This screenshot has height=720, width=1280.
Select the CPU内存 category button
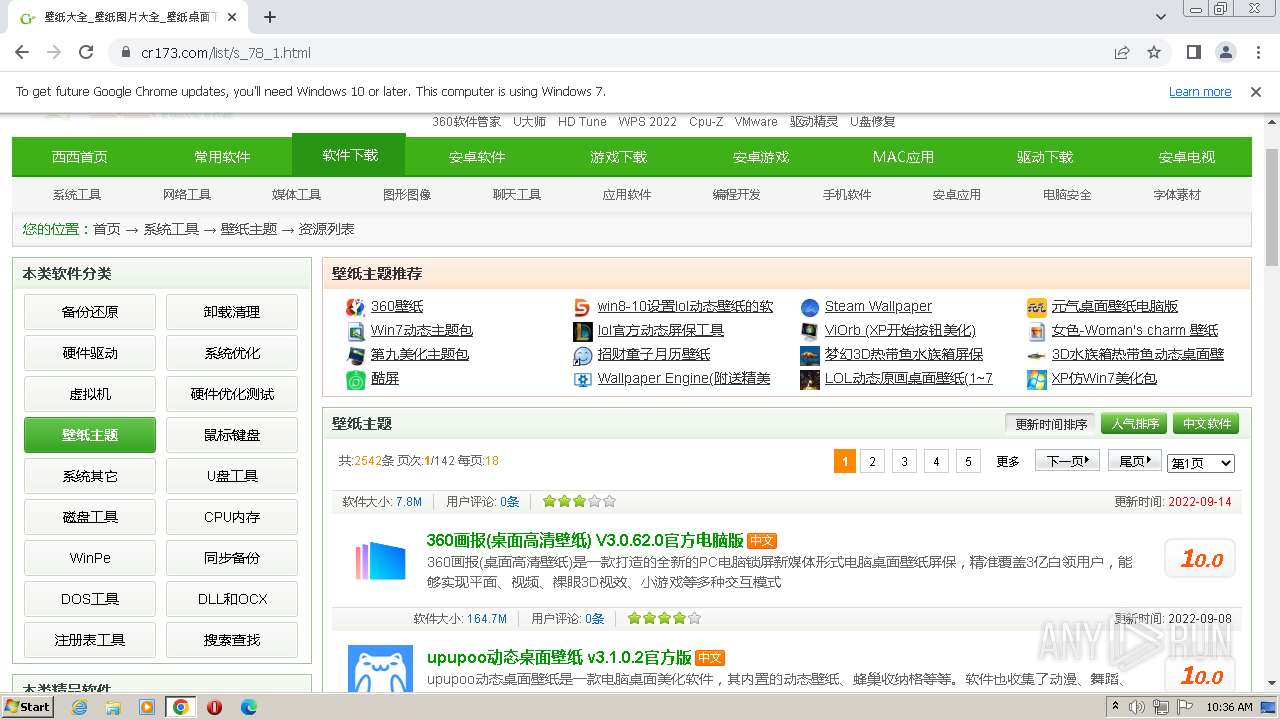point(232,517)
